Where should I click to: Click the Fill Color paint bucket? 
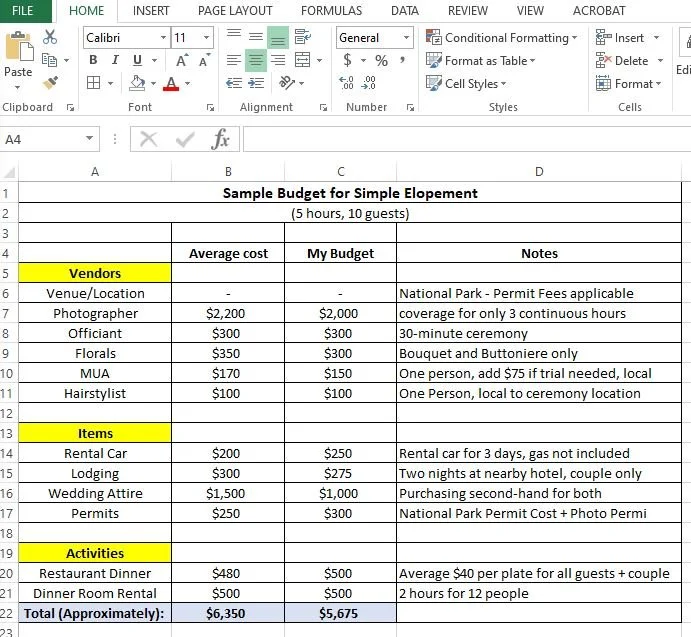(x=137, y=83)
